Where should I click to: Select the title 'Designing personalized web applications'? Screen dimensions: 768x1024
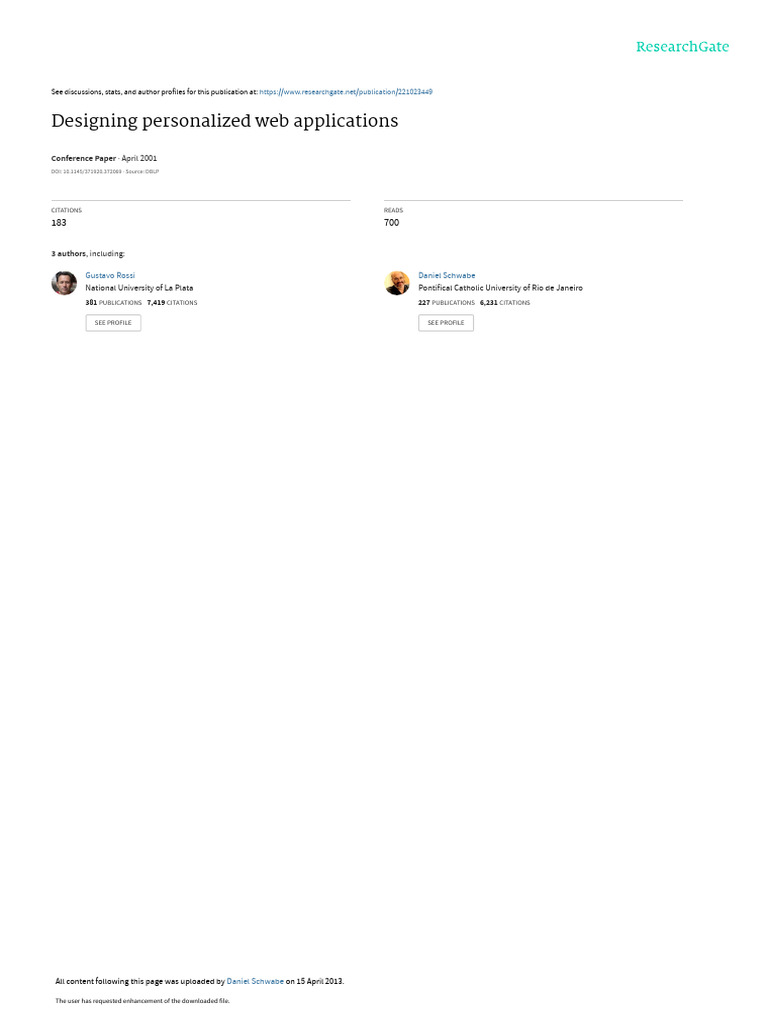pyautogui.click(x=225, y=121)
